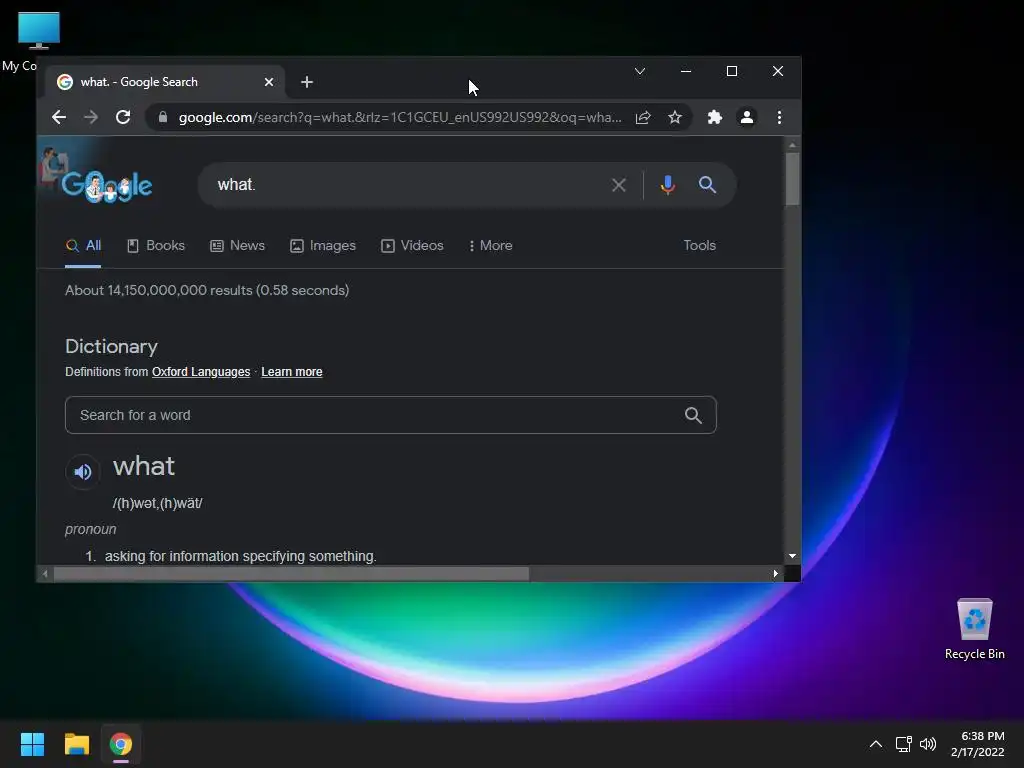Open Chrome's three-dot menu
The width and height of the screenshot is (1024, 768).
[779, 118]
